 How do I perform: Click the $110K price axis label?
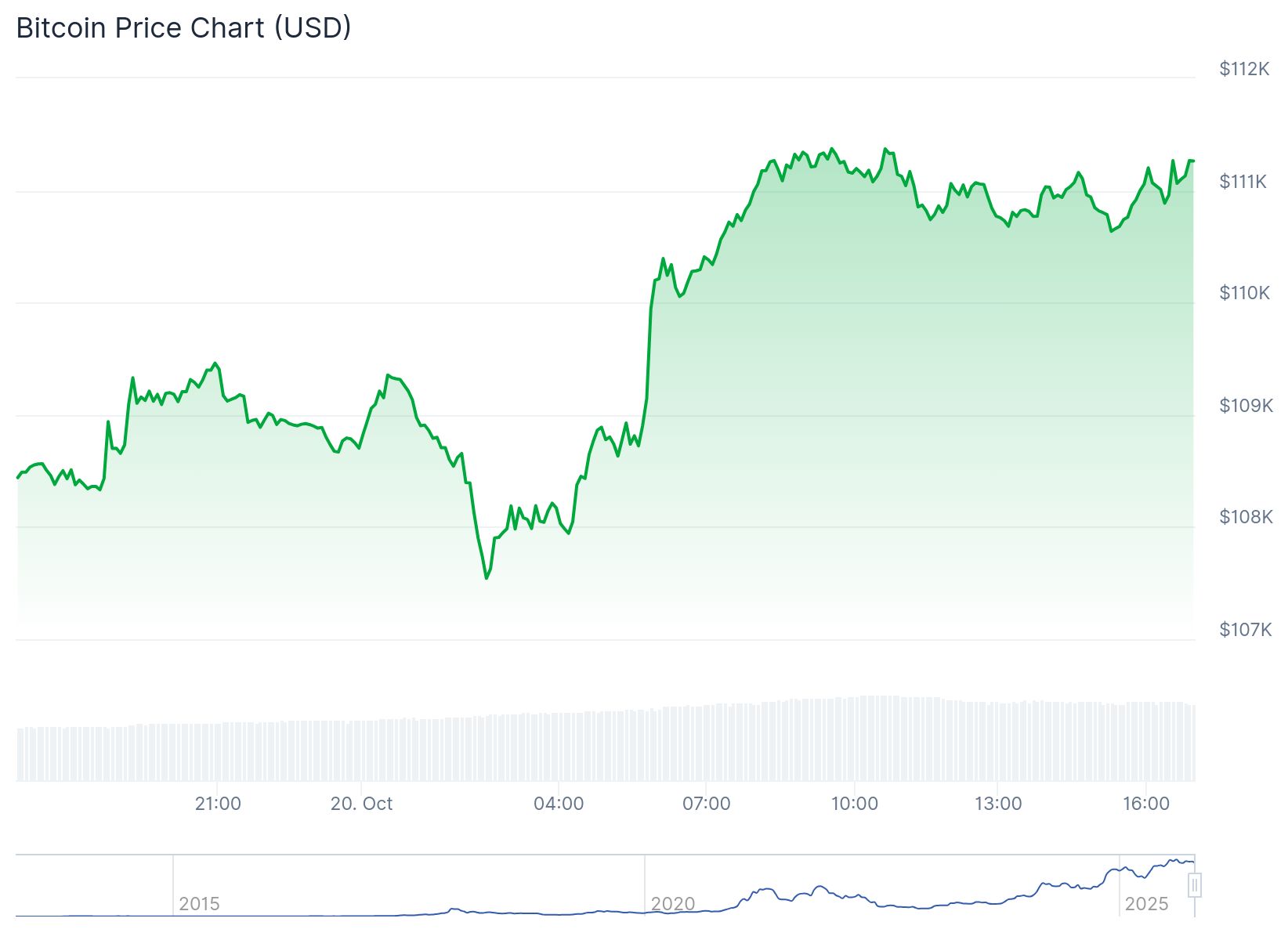coord(1244,293)
